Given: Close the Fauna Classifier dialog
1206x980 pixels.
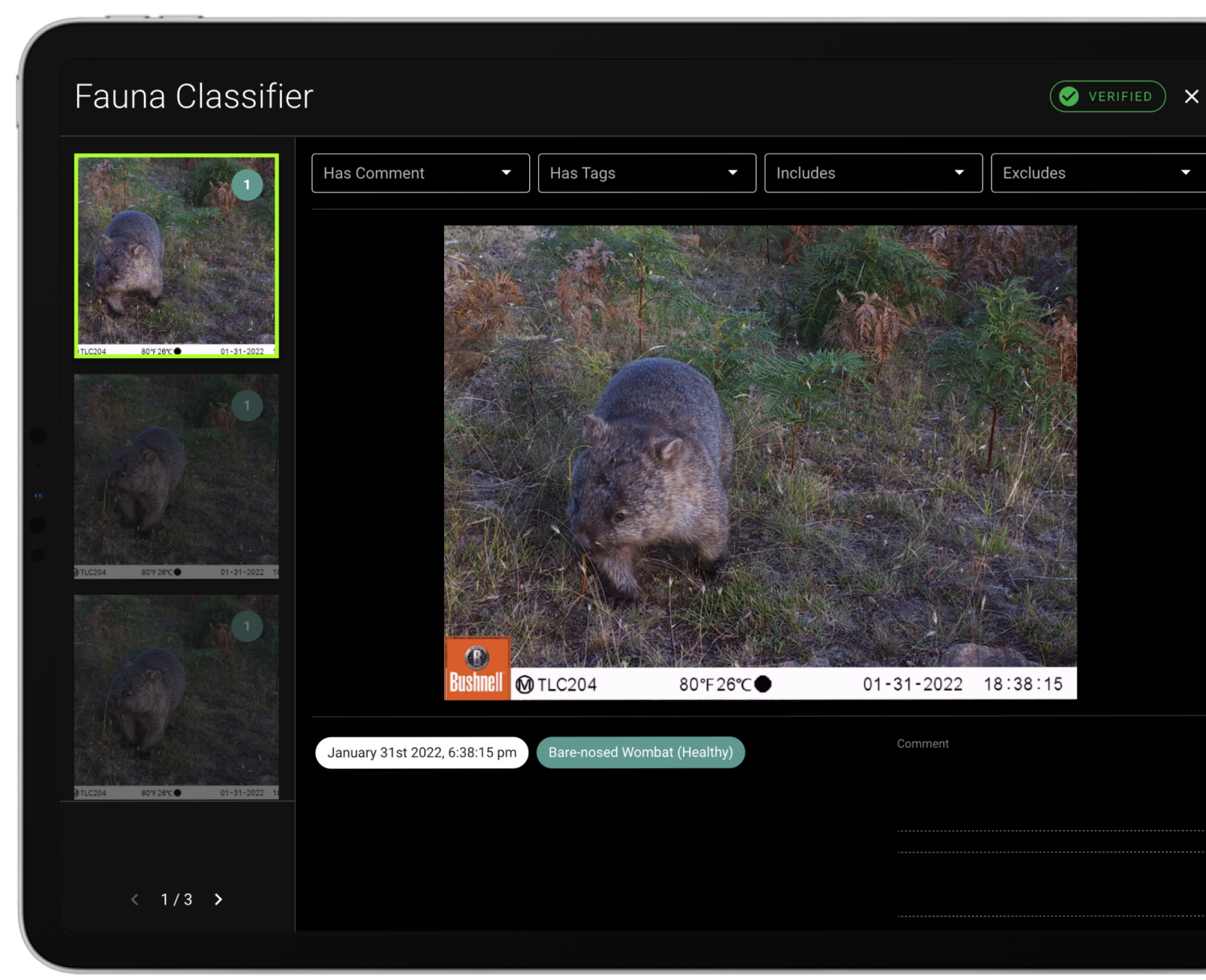Looking at the screenshot, I should [x=1191, y=96].
